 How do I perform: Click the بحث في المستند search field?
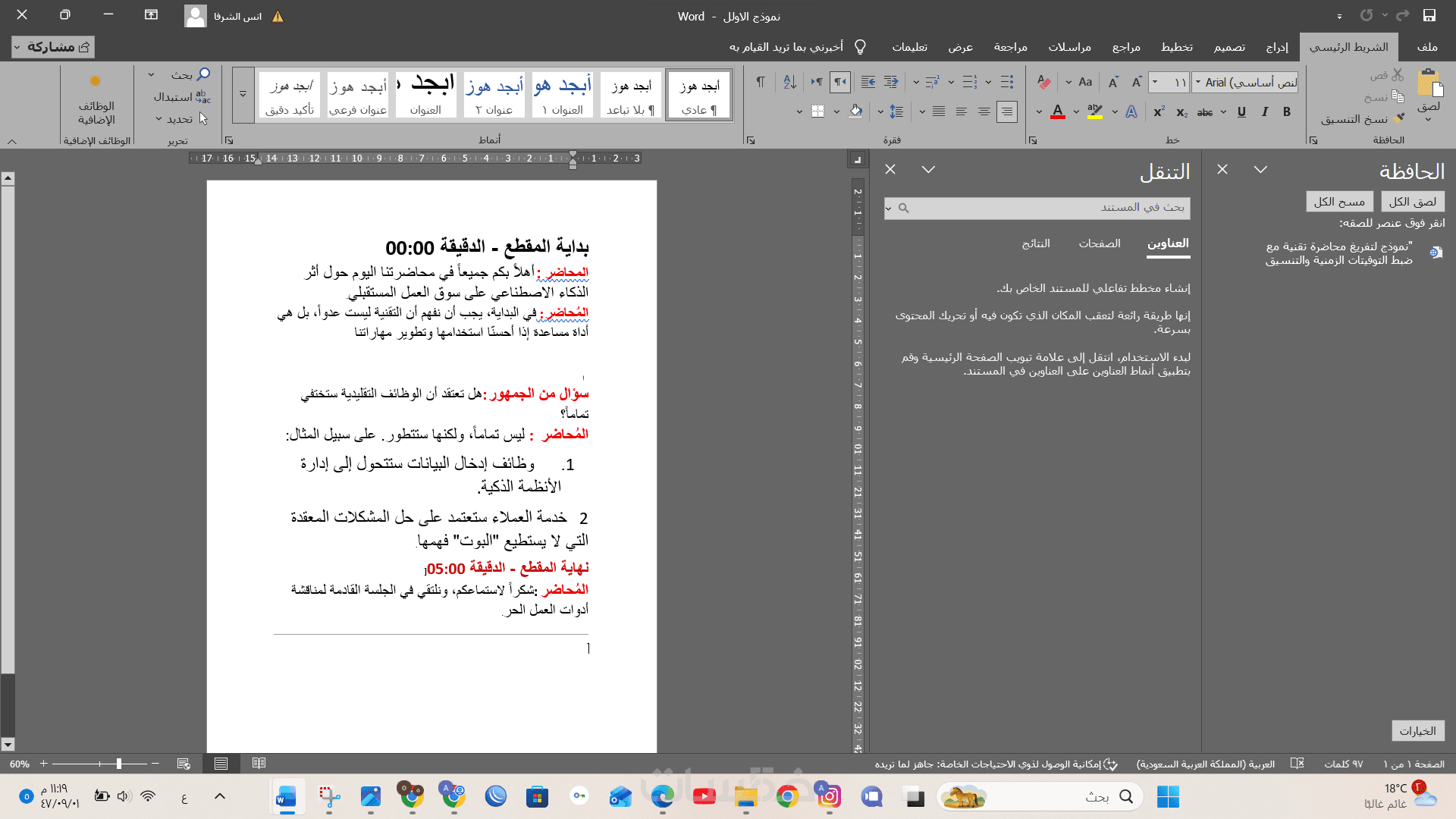(1046, 208)
